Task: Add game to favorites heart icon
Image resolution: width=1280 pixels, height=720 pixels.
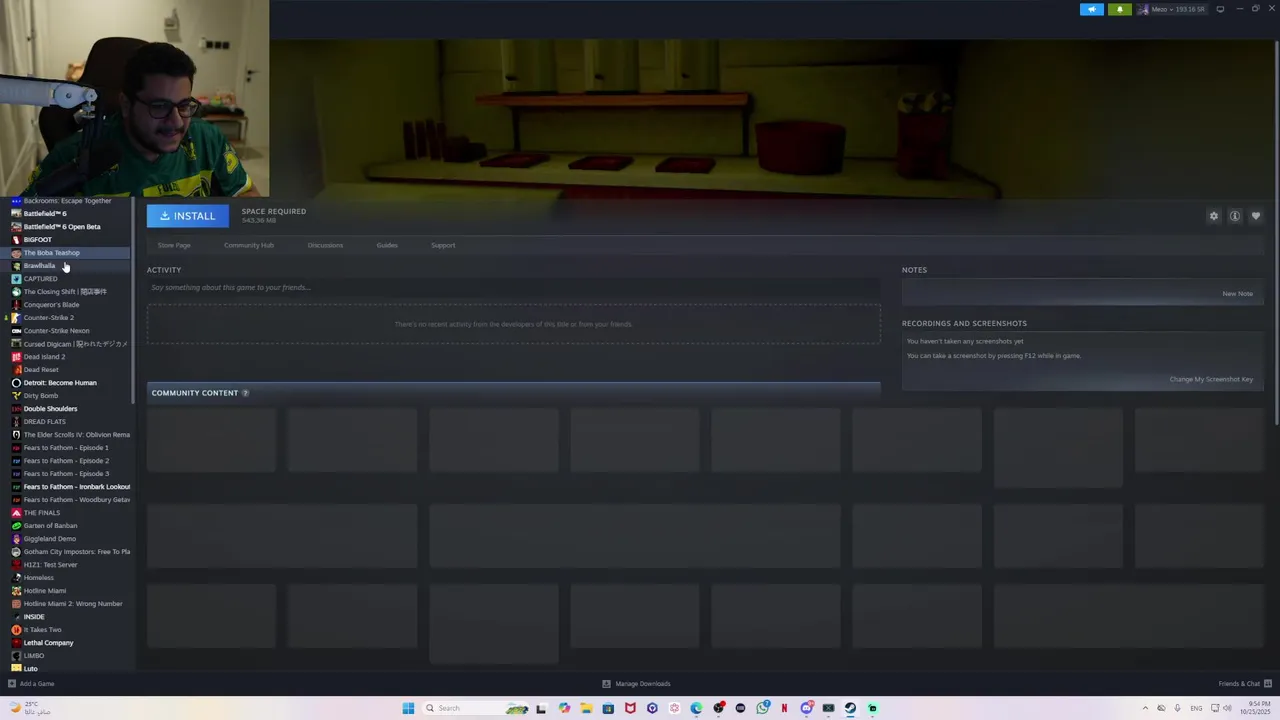Action: (1256, 216)
